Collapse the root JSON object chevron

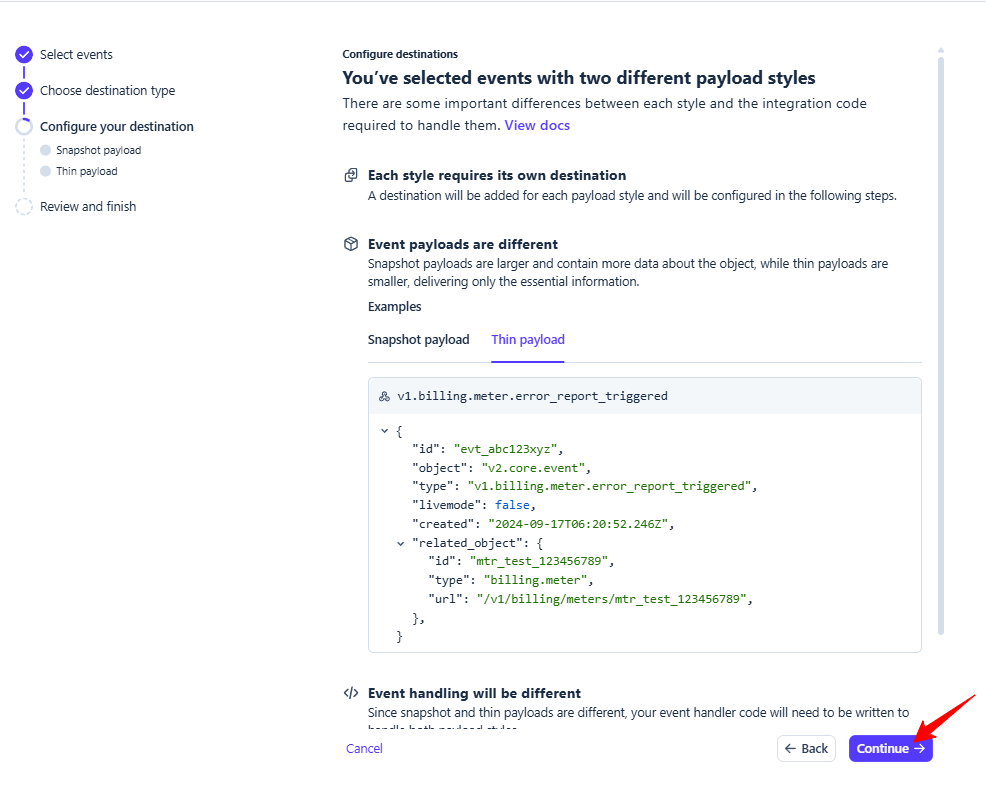(385, 431)
